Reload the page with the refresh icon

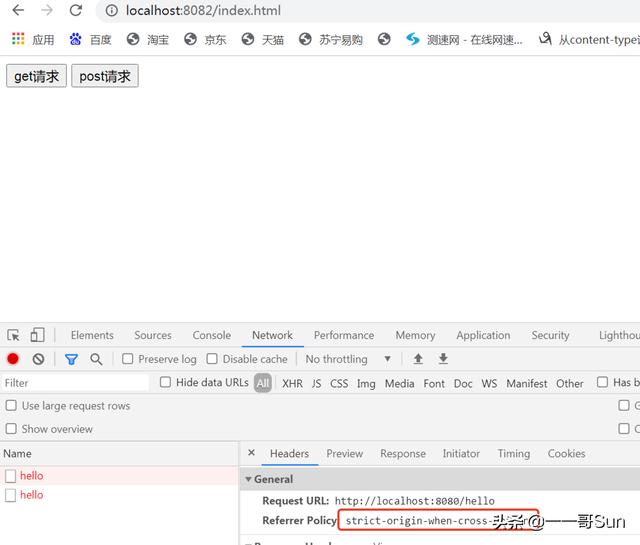(76, 10)
